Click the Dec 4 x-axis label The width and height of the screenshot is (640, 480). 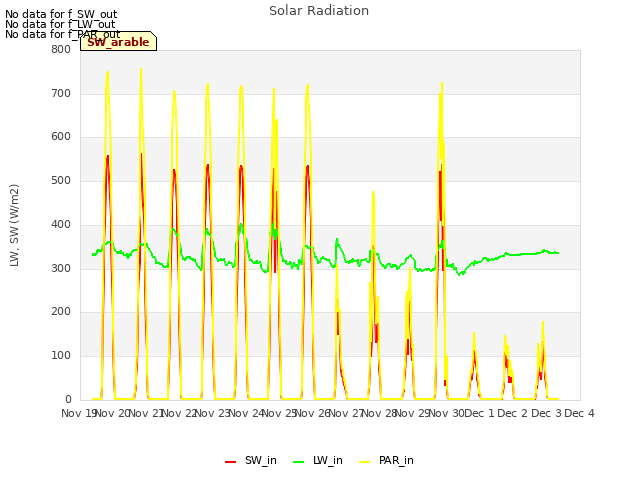pyautogui.click(x=579, y=413)
